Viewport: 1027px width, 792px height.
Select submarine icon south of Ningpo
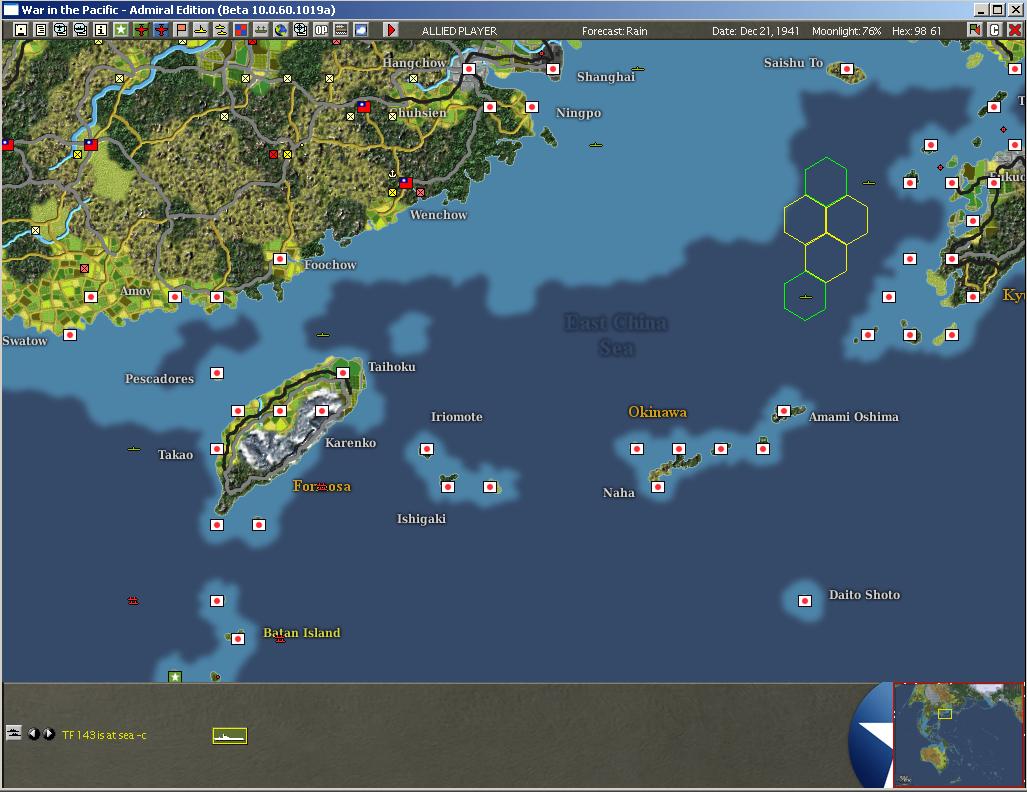coord(595,145)
